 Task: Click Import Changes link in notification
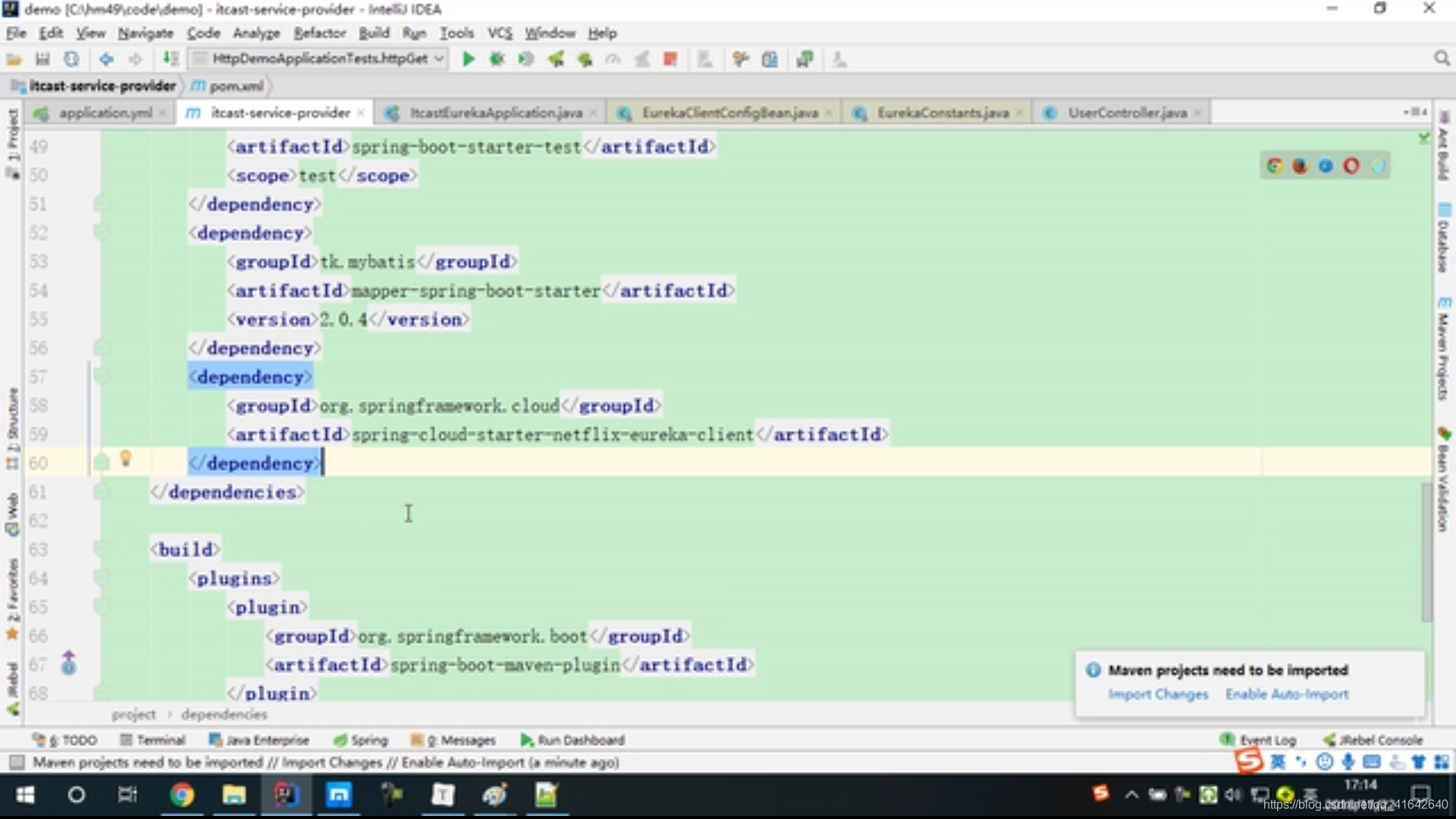1158,695
